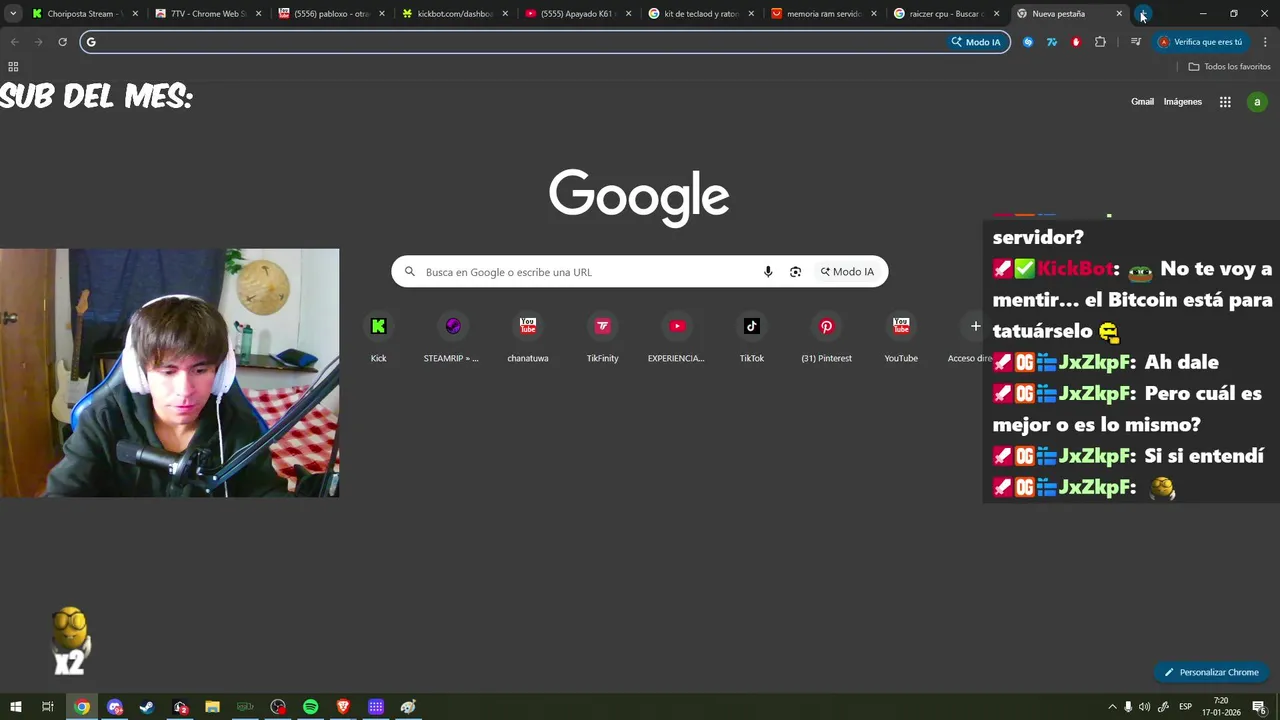The height and width of the screenshot is (720, 1280).
Task: Open apps grid in bookmarks bar
Action: [13, 67]
